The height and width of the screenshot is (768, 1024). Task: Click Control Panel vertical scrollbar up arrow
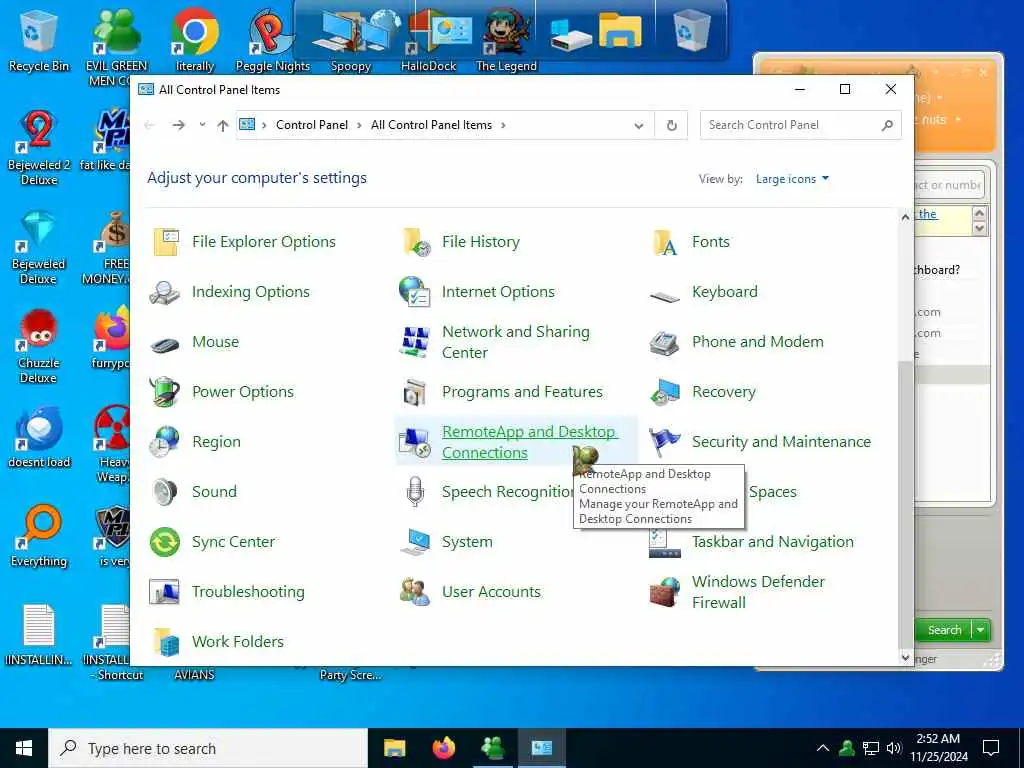905,217
